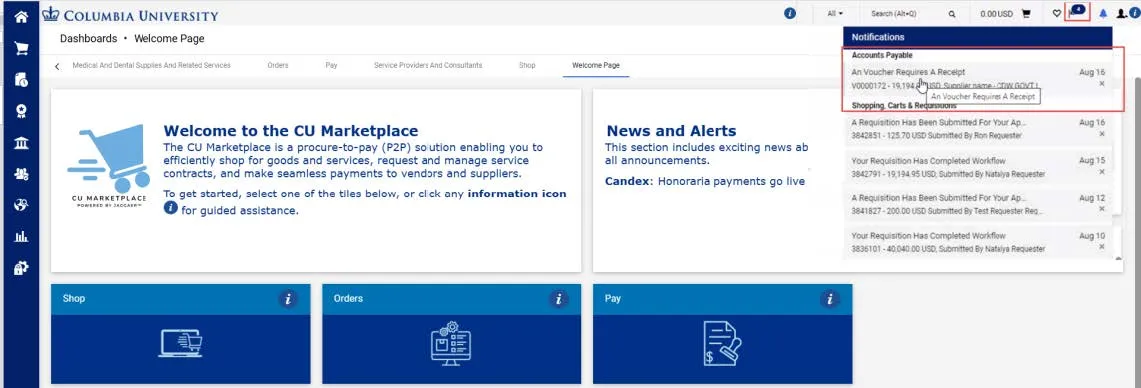Dismiss the 3842791 completed workflow notification
Viewport: 1141px width, 388px height.
[1101, 172]
